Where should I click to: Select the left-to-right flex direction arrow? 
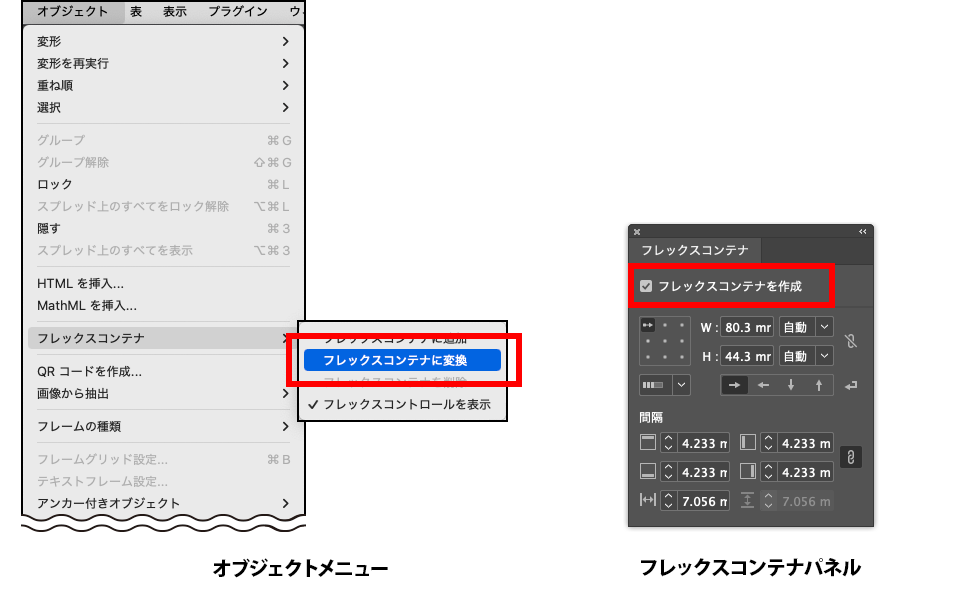tap(735, 384)
